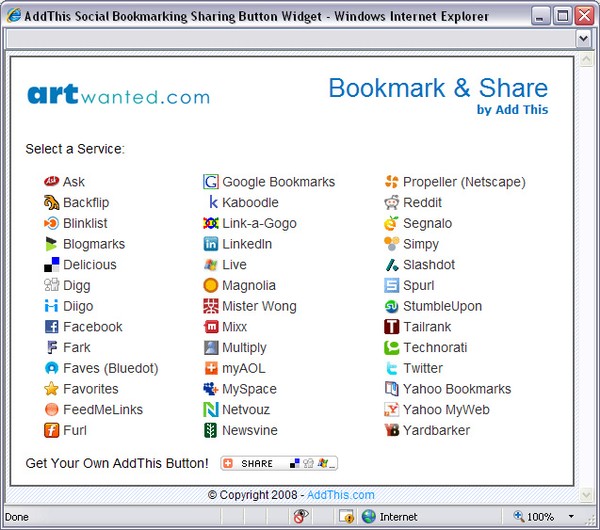Click the Fark icon
600x530 pixels.
(x=52, y=347)
